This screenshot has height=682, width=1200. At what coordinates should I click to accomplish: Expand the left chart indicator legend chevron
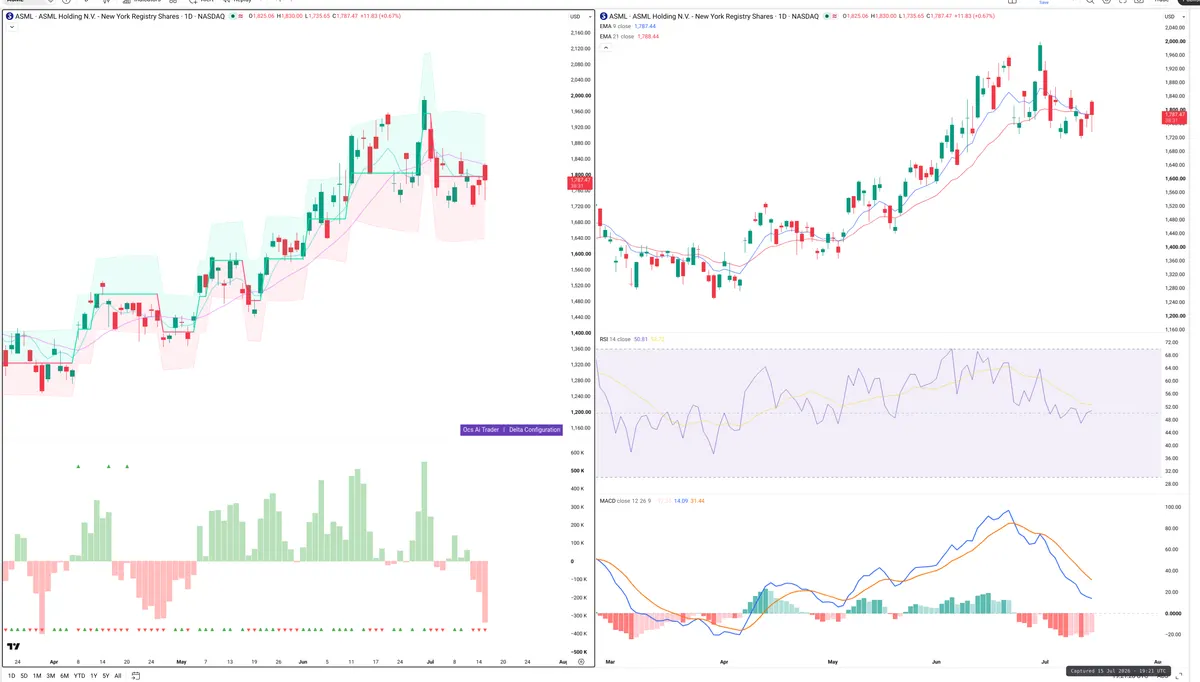12,27
